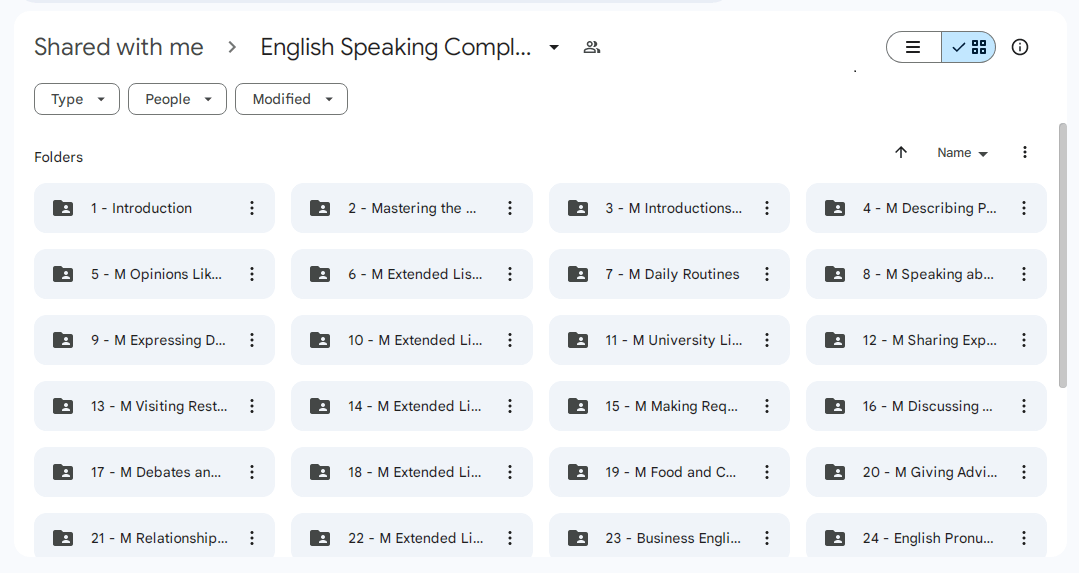Open the 6 - M Extended Lis... folder
The image size is (1079, 573).
(x=412, y=274)
